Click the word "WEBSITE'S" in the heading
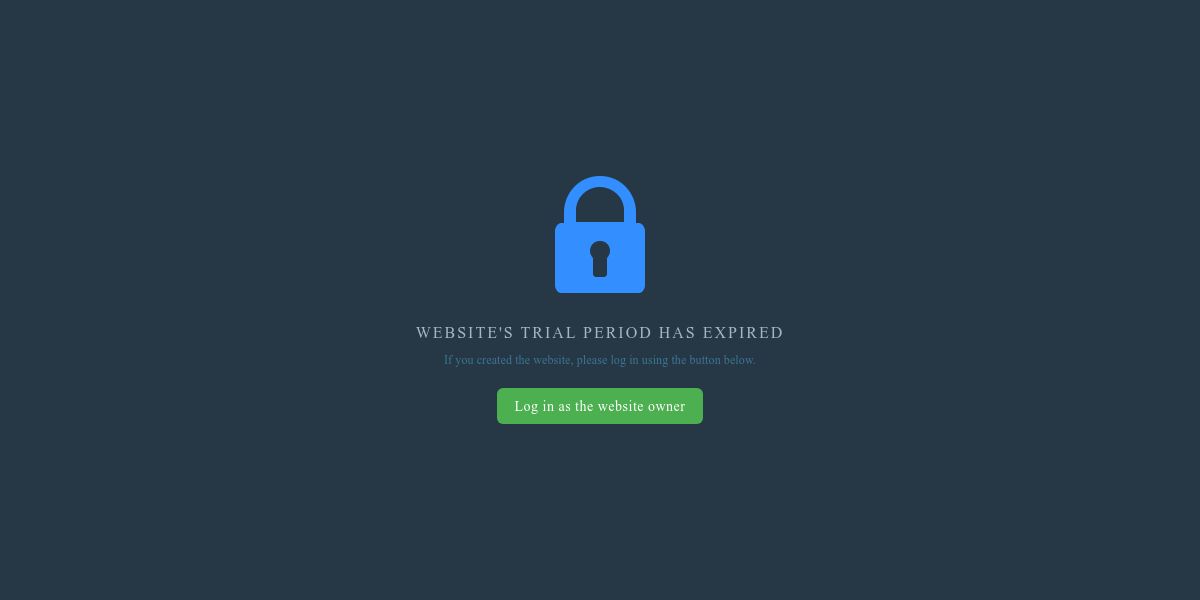The width and height of the screenshot is (1200, 600). tap(464, 332)
